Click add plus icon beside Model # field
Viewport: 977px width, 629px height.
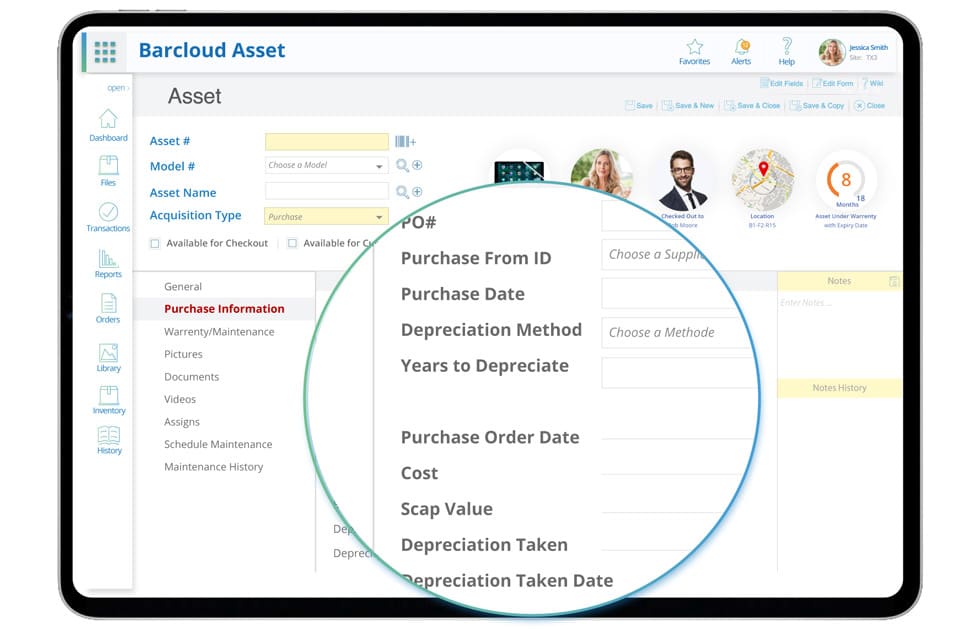[x=417, y=165]
